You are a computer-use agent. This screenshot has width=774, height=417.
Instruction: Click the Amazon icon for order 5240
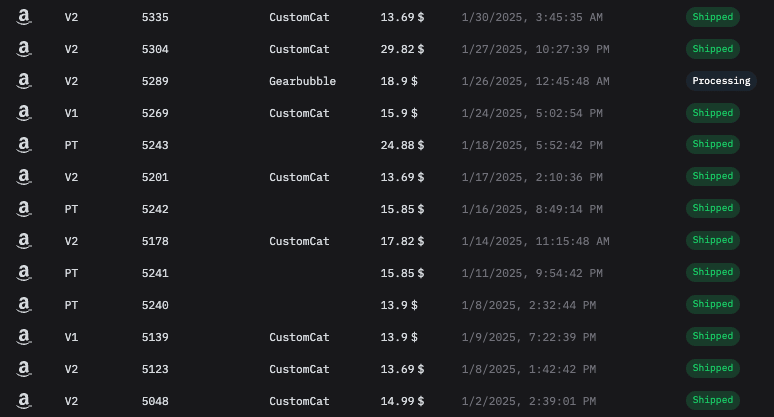click(22, 305)
